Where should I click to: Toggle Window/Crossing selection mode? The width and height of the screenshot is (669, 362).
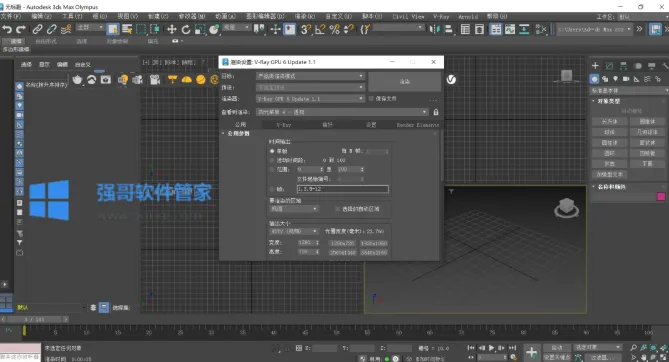[x=155, y=29]
